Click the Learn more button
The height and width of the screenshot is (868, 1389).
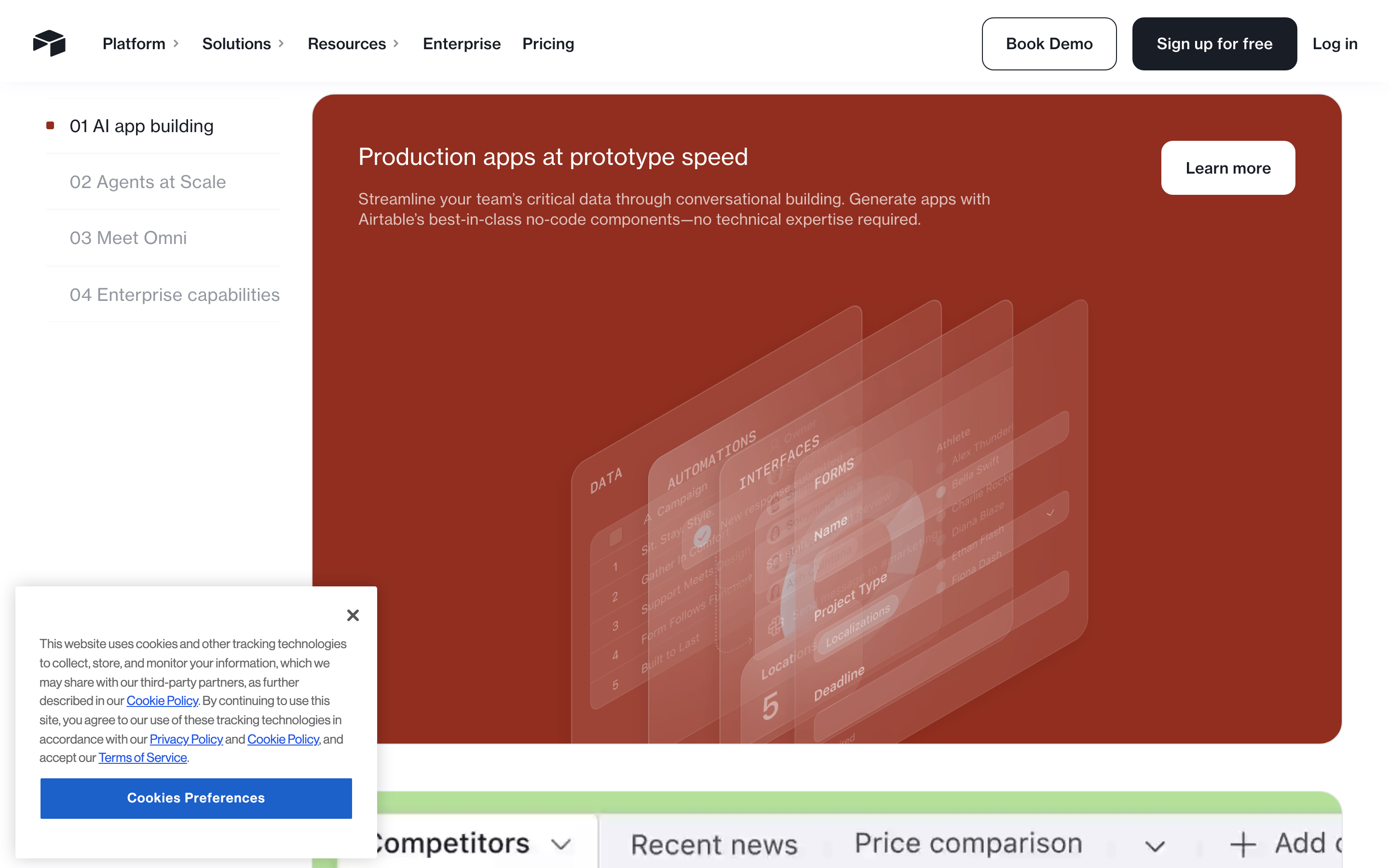tap(1228, 168)
